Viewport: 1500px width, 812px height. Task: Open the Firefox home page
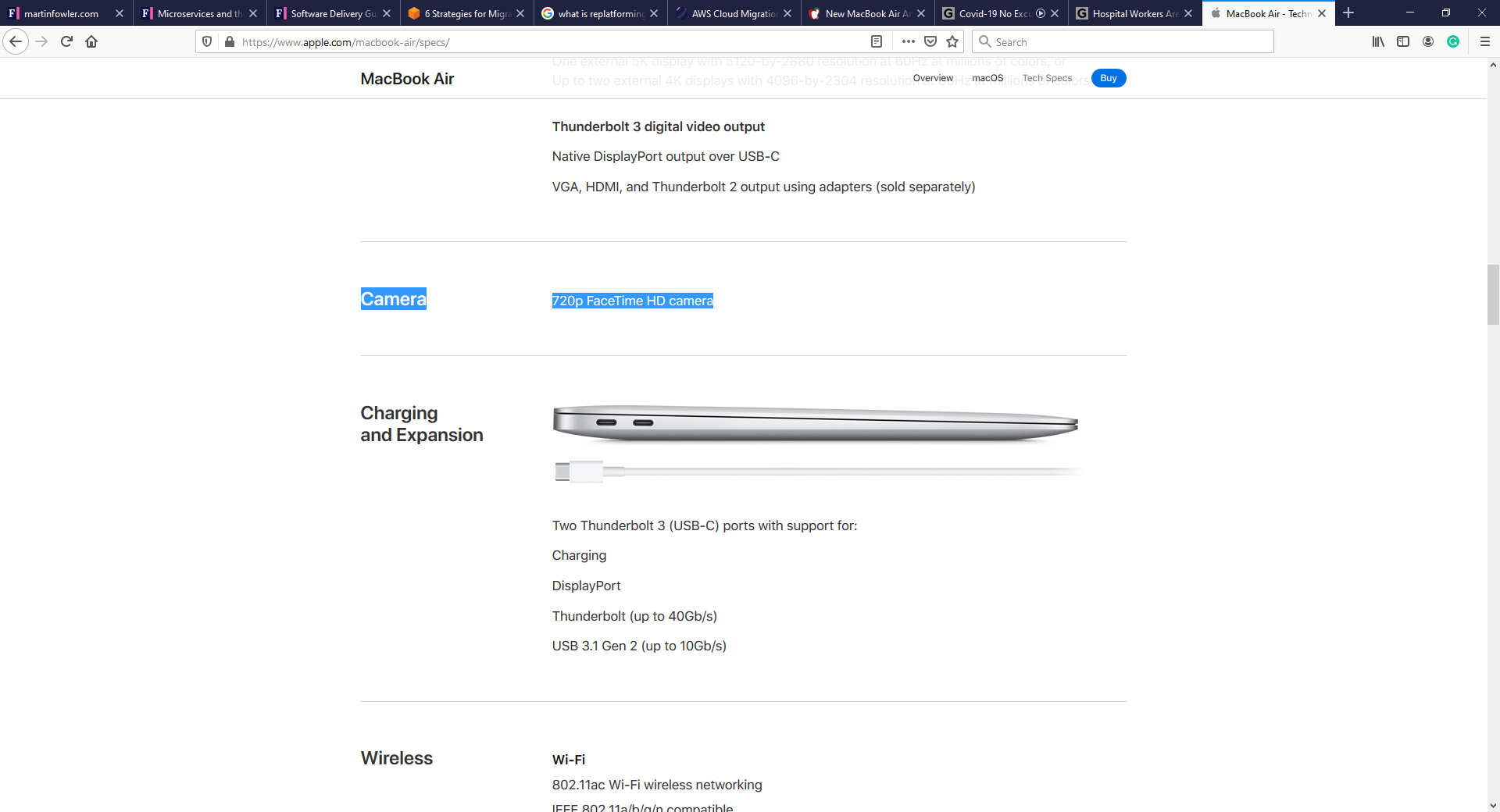[91, 41]
